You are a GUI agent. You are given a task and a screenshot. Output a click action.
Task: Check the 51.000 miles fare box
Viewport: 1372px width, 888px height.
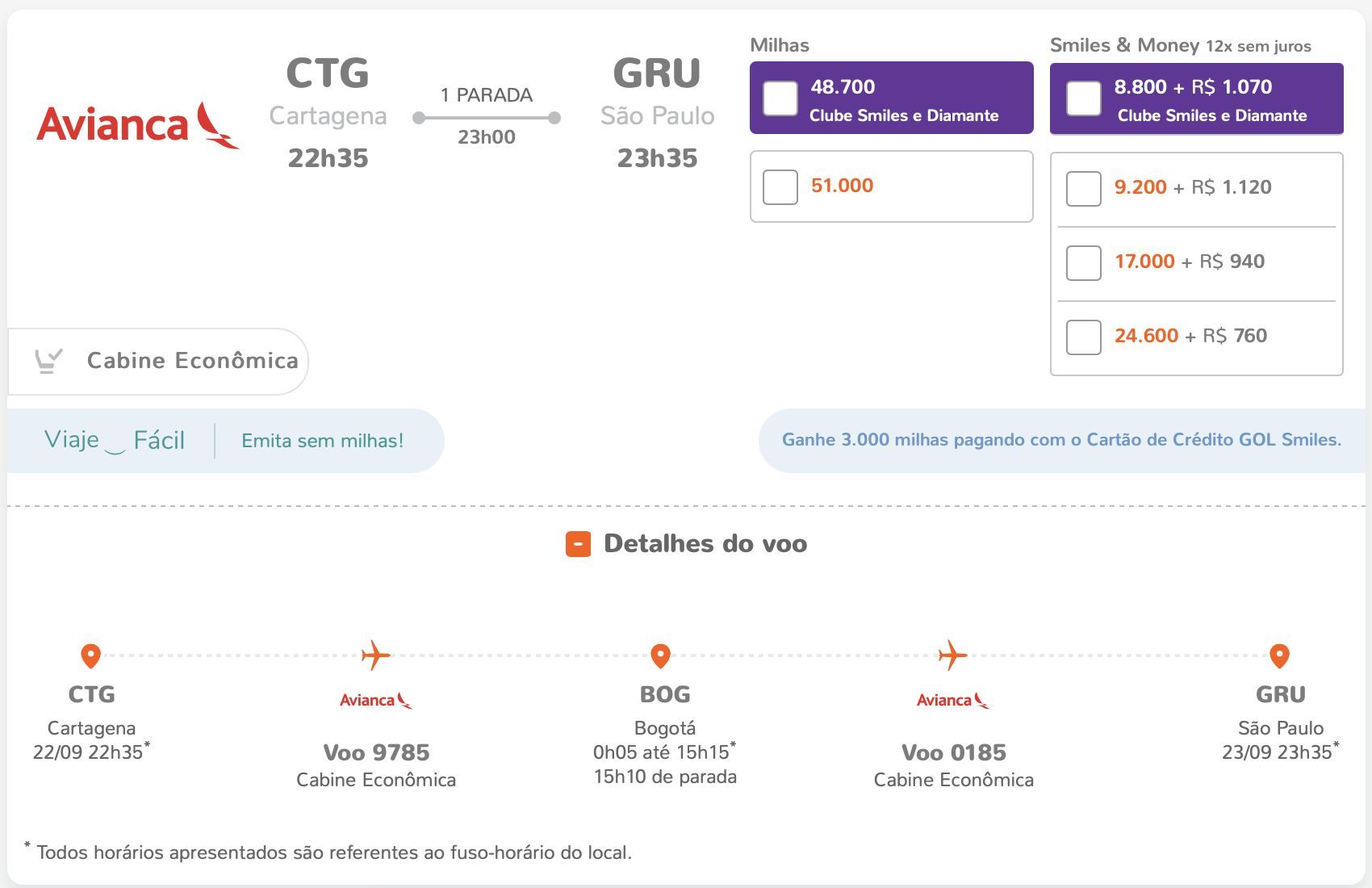coord(780,186)
